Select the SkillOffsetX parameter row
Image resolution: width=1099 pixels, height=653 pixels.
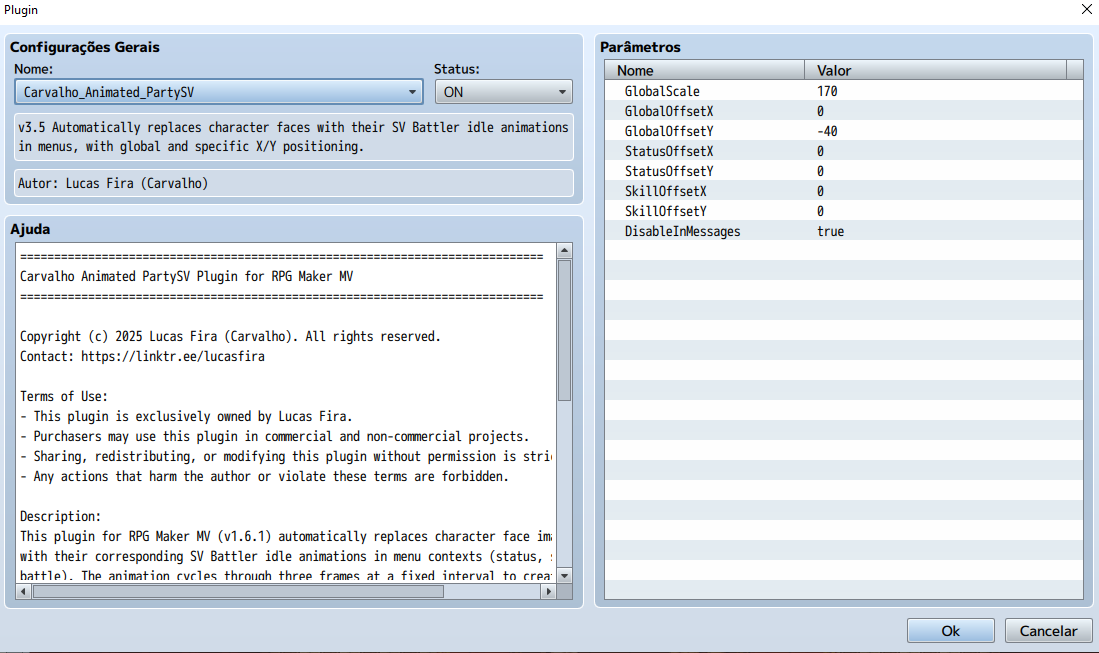coord(844,191)
